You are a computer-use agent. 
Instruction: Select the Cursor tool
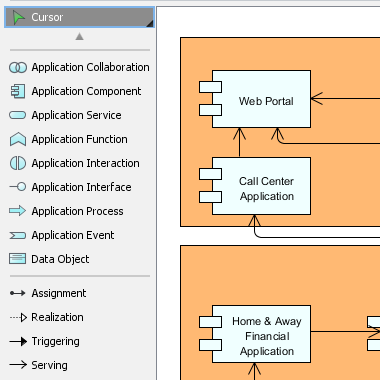click(x=79, y=17)
